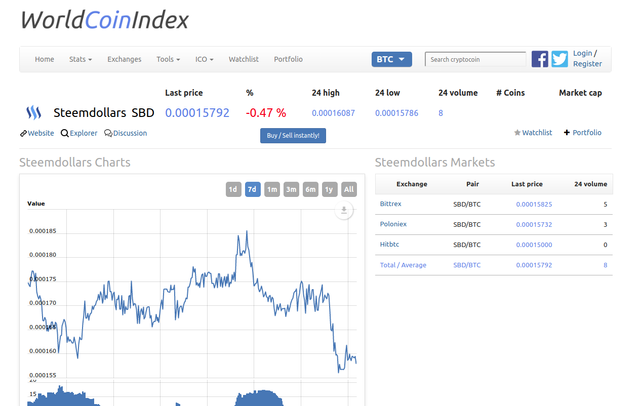Viewport: 640px width, 406px height.
Task: Click the 24 low value 0.00015786
Action: pos(397,113)
